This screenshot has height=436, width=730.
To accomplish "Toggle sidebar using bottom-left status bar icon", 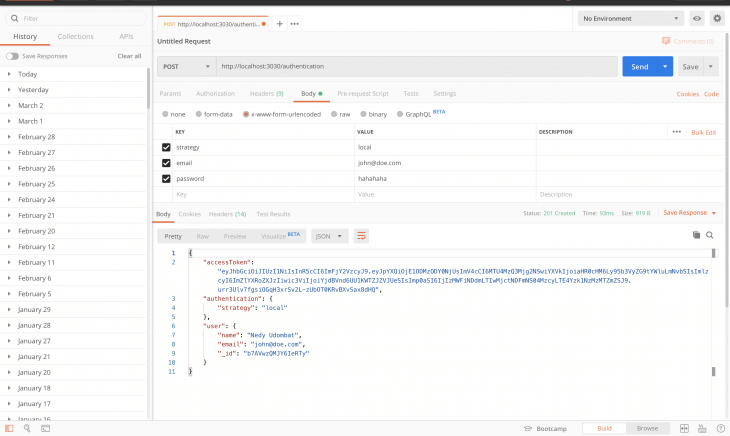I will pos(9,428).
